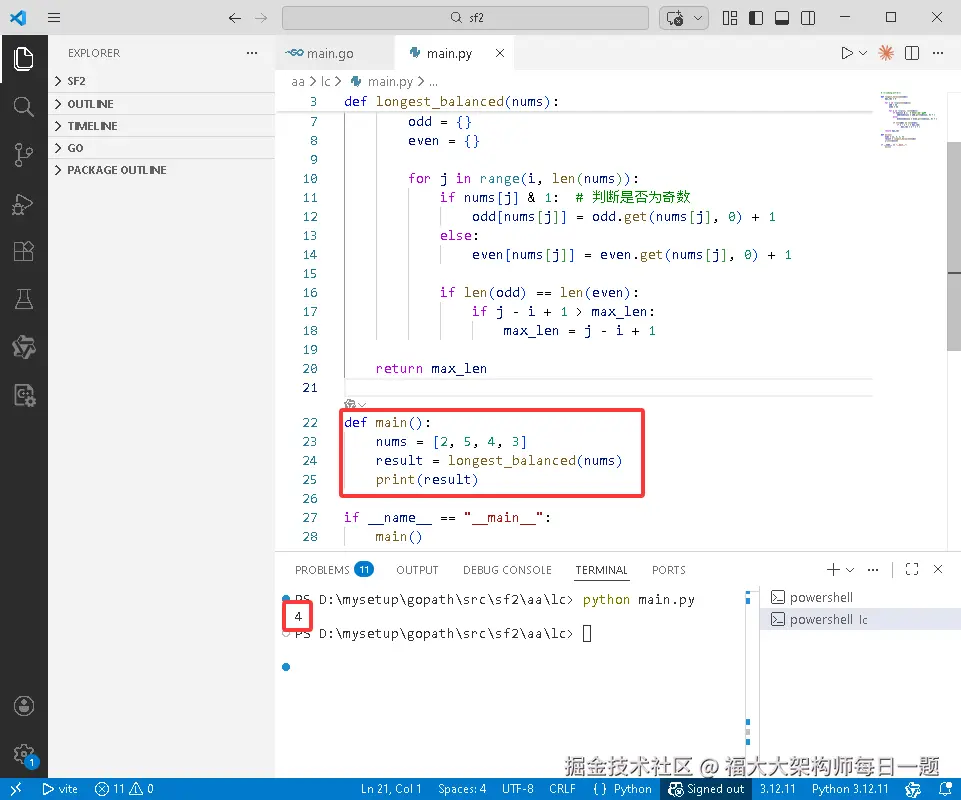Switch to the main.go tab

[334, 53]
